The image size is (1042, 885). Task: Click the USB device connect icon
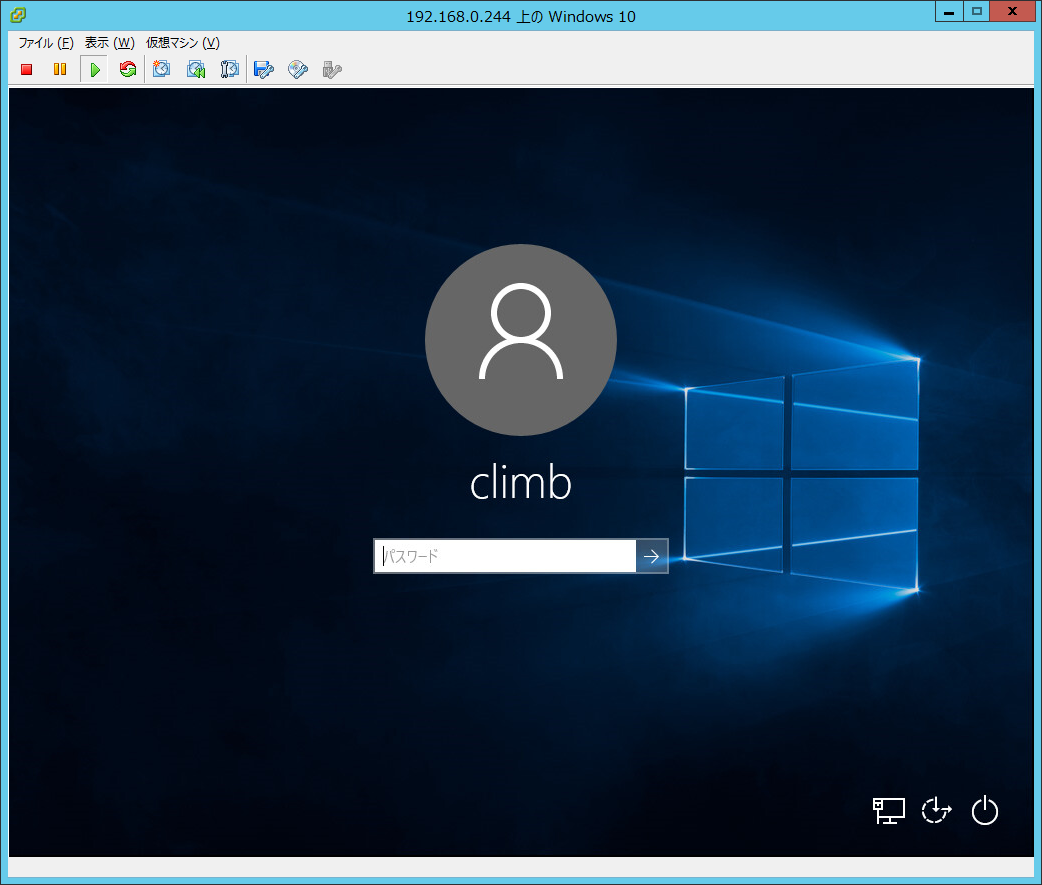pyautogui.click(x=332, y=69)
